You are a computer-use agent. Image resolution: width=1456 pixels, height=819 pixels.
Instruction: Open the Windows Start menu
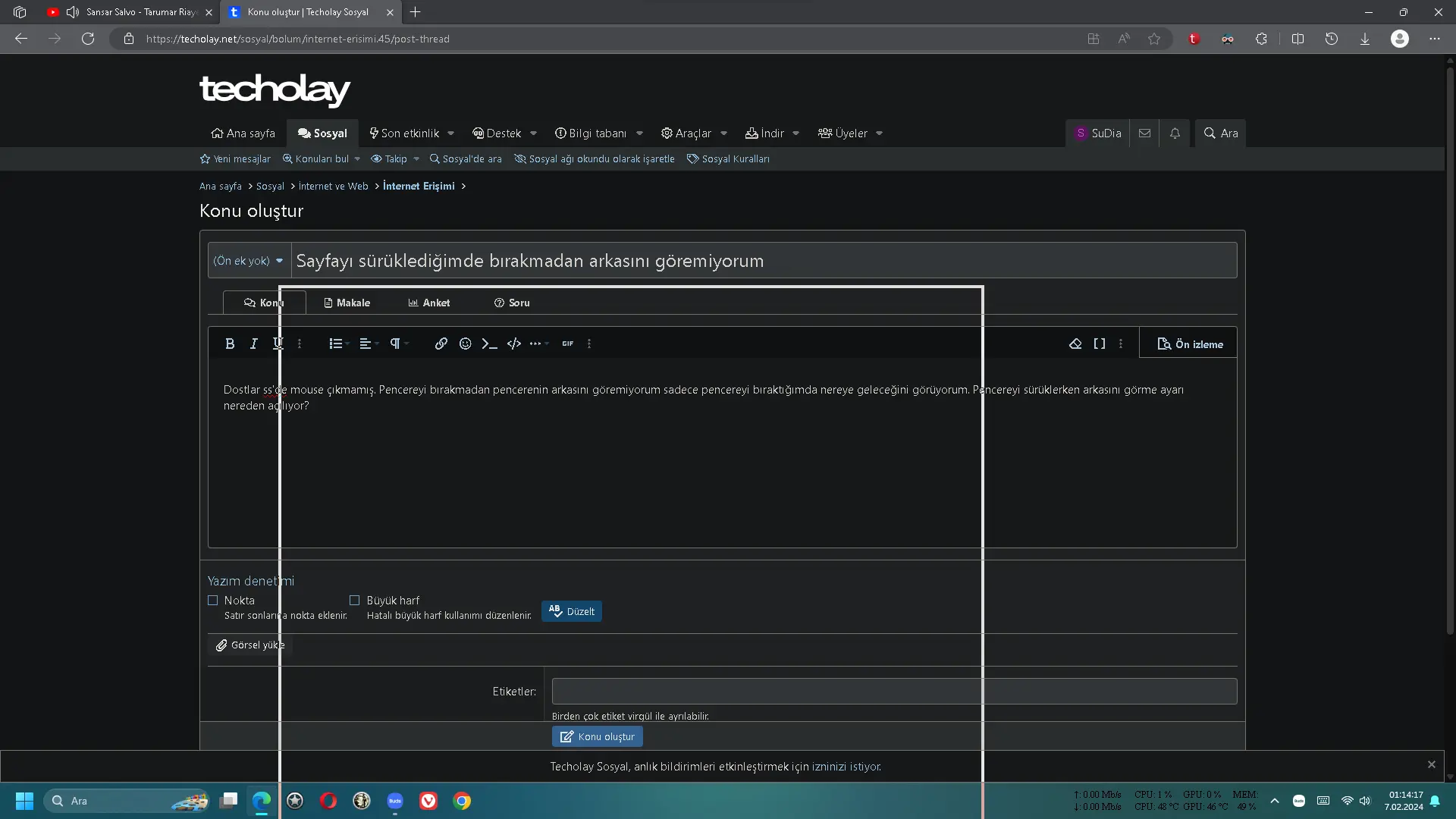click(x=24, y=801)
